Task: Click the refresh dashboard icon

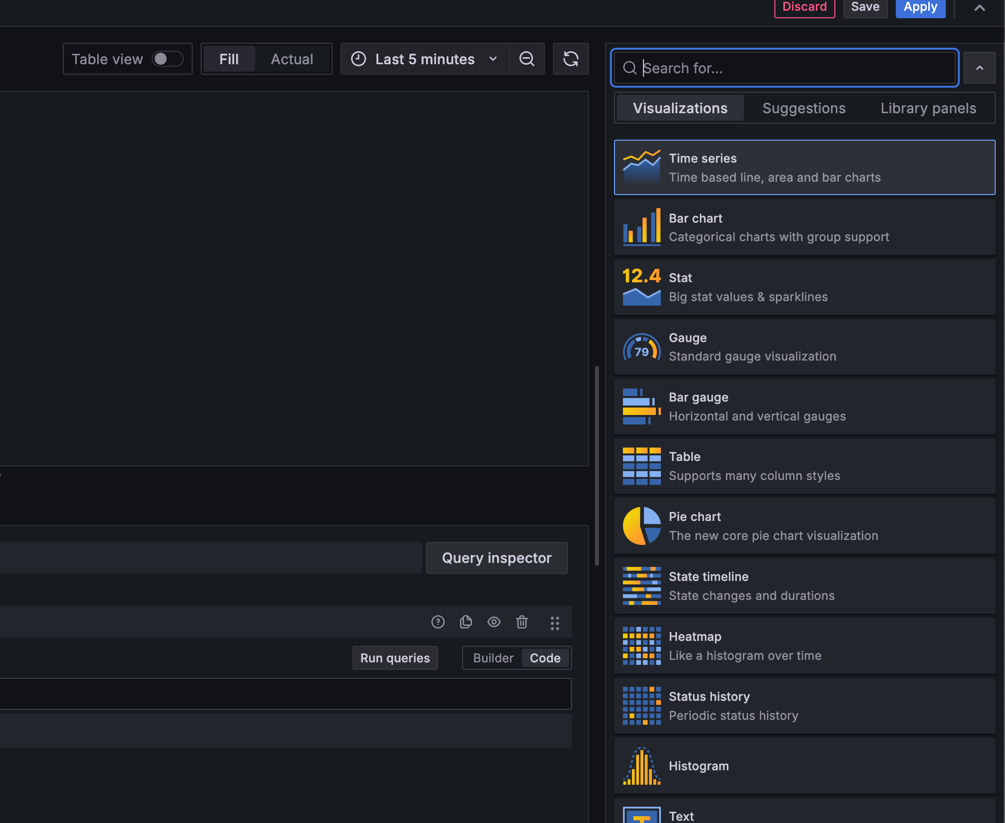Action: tap(571, 59)
